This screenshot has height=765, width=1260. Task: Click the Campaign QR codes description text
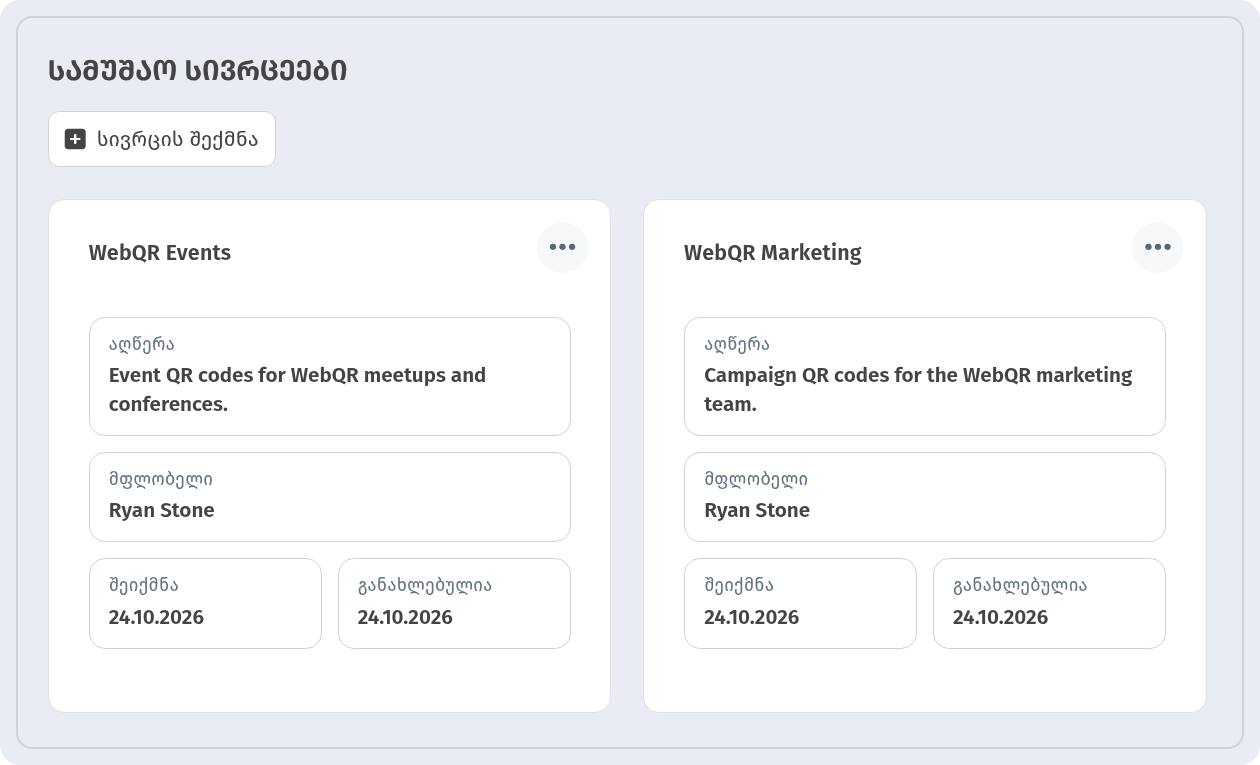918,389
